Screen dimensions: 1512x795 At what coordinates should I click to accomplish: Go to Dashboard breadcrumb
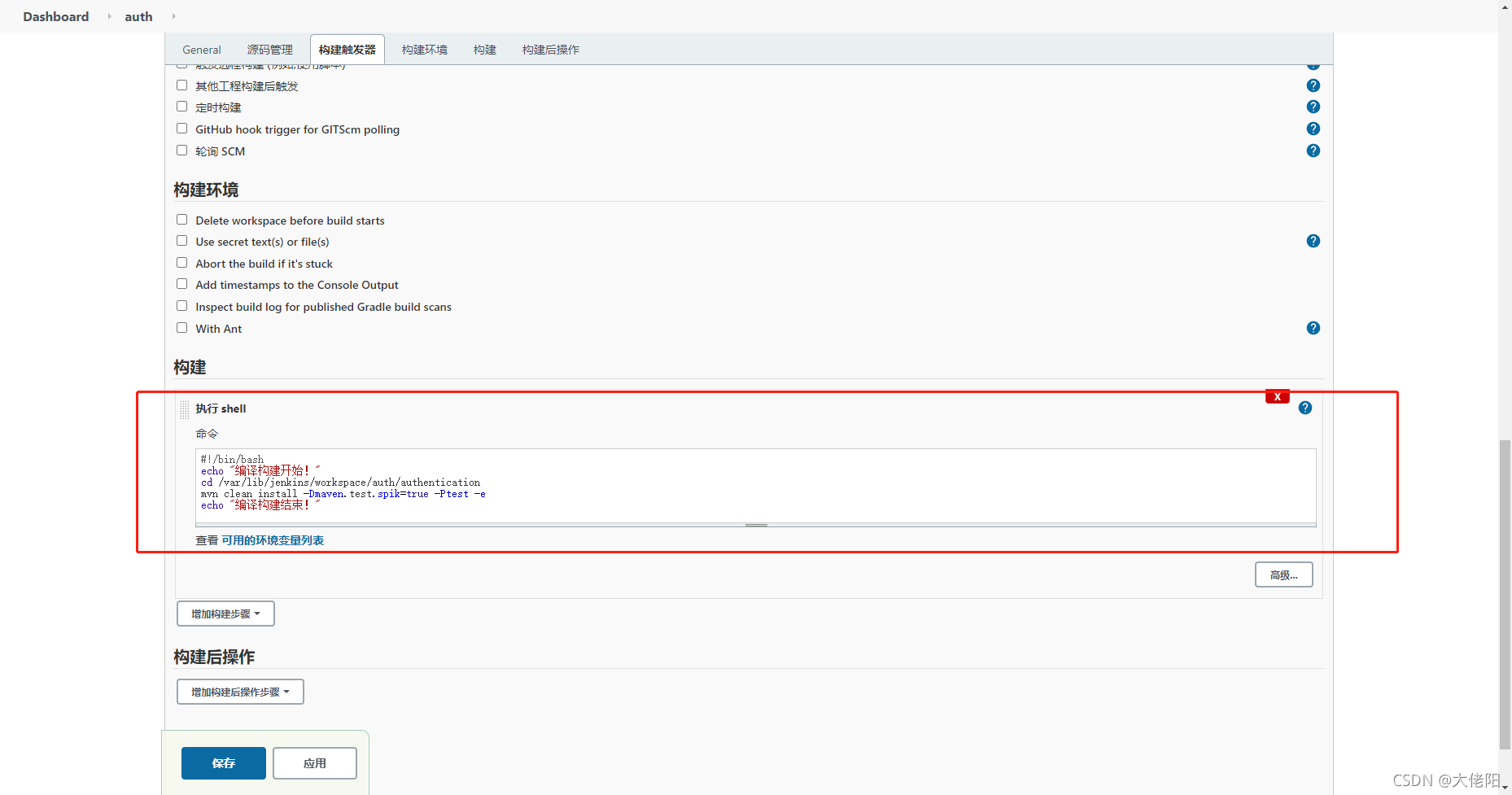tap(55, 16)
